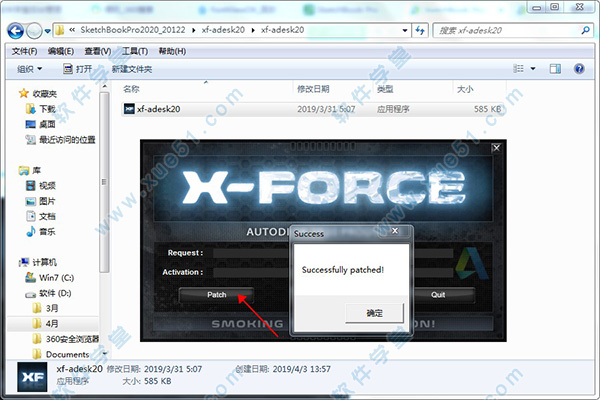This screenshot has height=400, width=600.
Task: Open the 文件(F) menu
Action: 24,51
